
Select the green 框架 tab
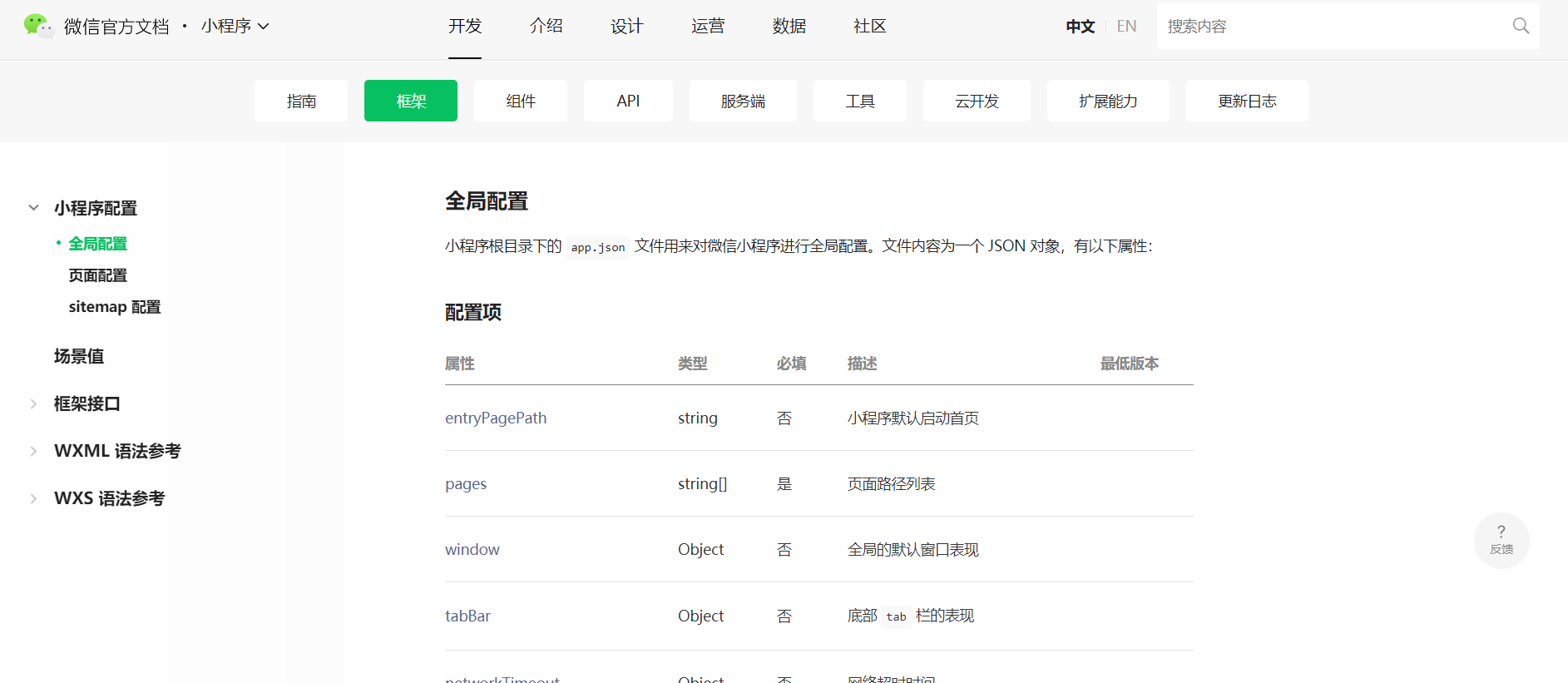click(x=411, y=101)
